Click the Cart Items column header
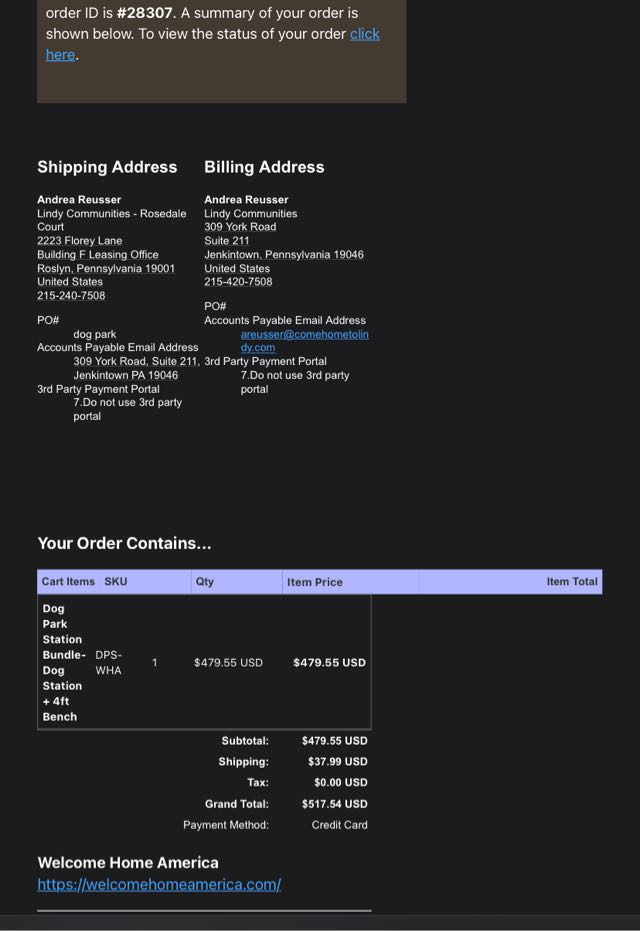 pyautogui.click(x=68, y=581)
